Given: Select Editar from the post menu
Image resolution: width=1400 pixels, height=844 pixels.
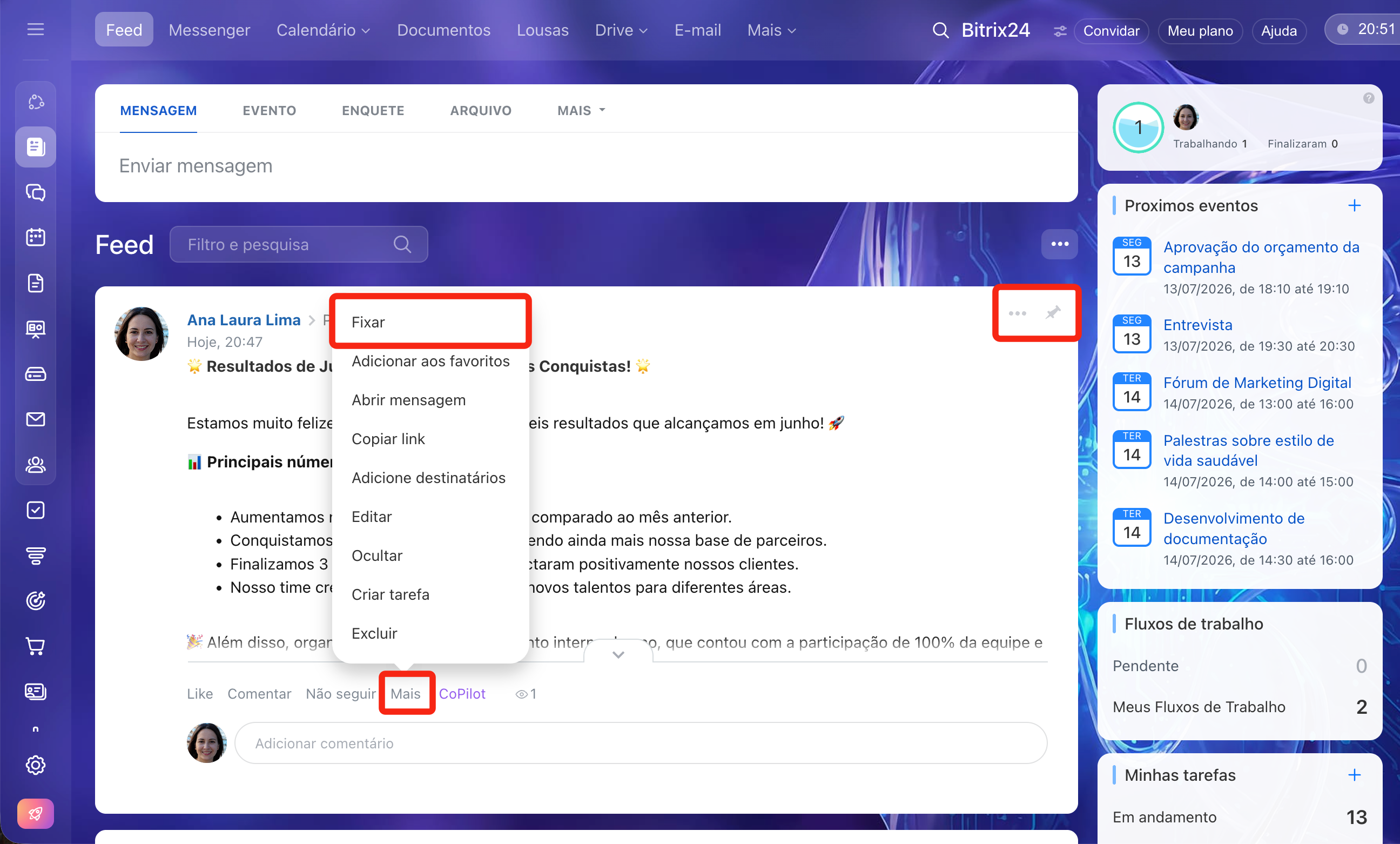Looking at the screenshot, I should tap(430, 517).
